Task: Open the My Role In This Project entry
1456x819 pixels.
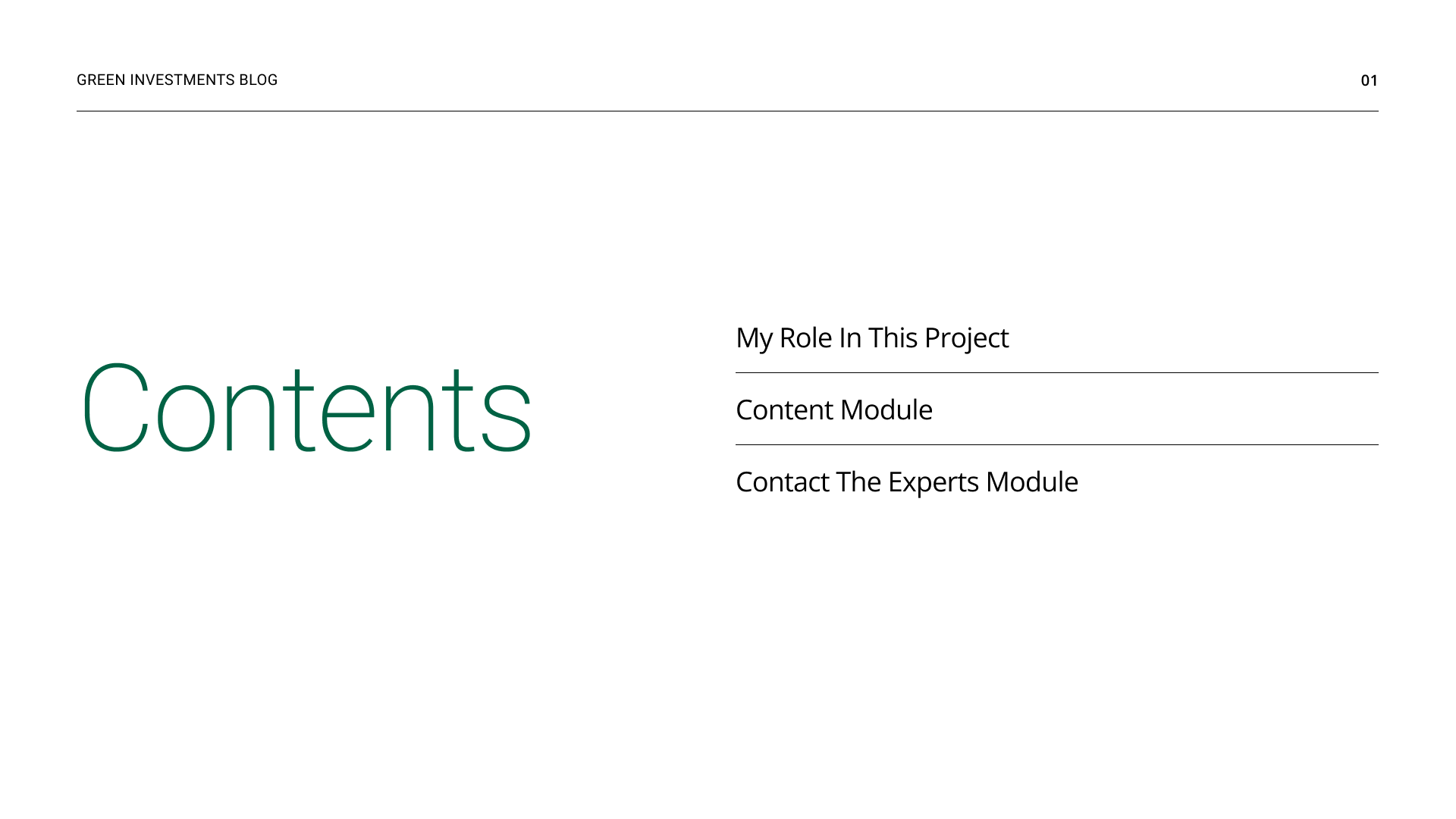Action: coord(872,338)
